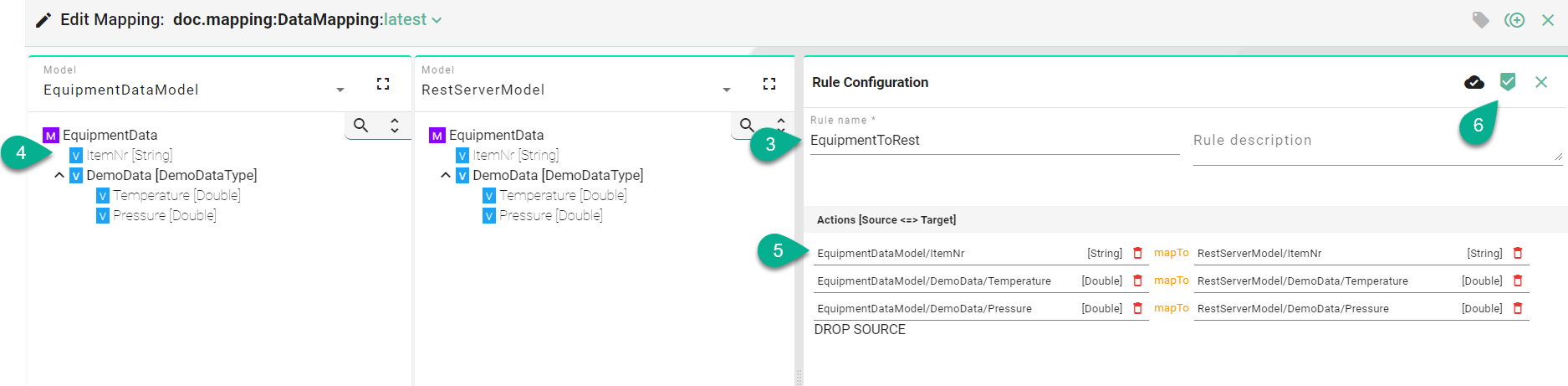Open the latest version dropdown

tap(437, 20)
